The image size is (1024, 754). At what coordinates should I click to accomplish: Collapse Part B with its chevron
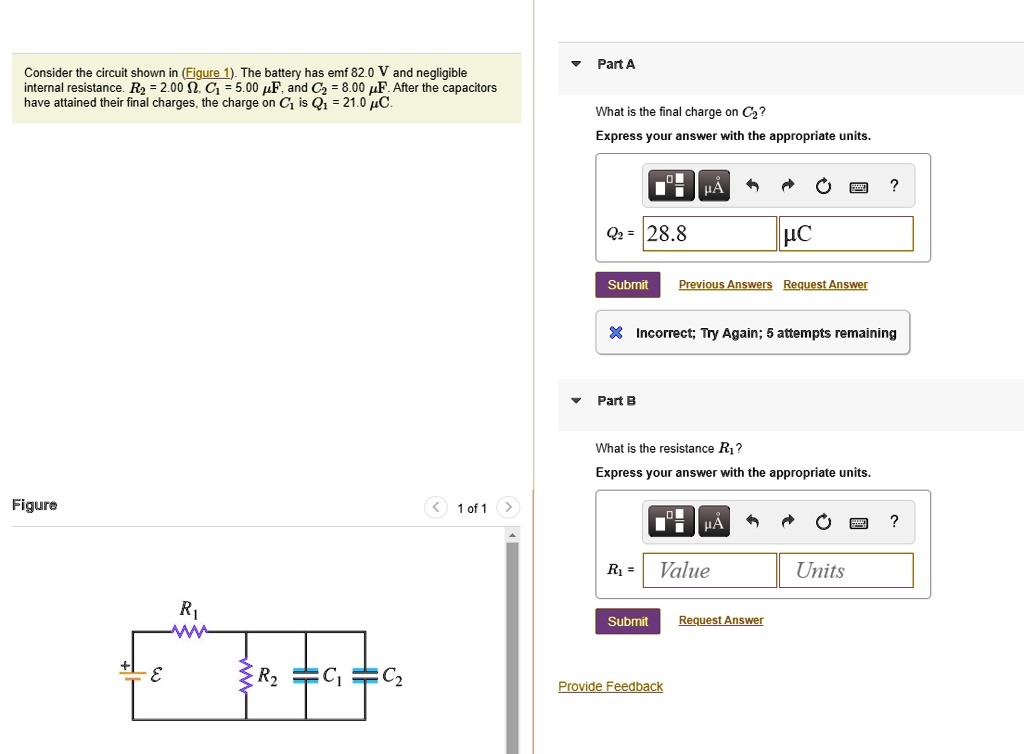575,399
